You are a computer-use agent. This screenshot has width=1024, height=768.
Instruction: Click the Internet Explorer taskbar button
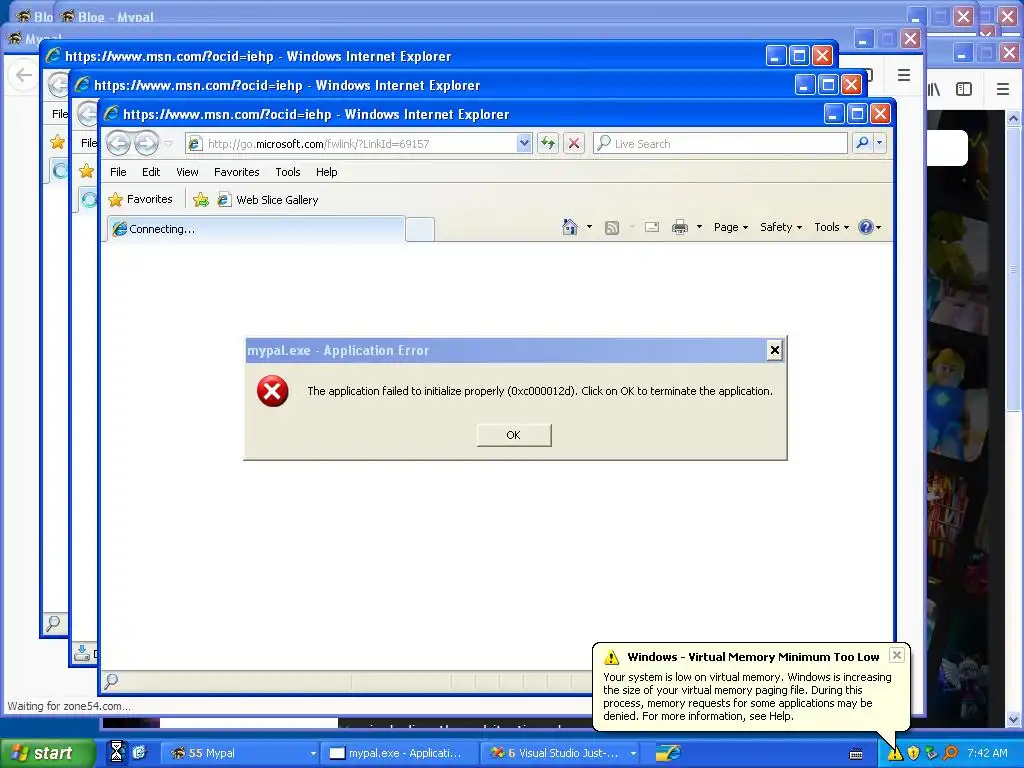[x=668, y=753]
